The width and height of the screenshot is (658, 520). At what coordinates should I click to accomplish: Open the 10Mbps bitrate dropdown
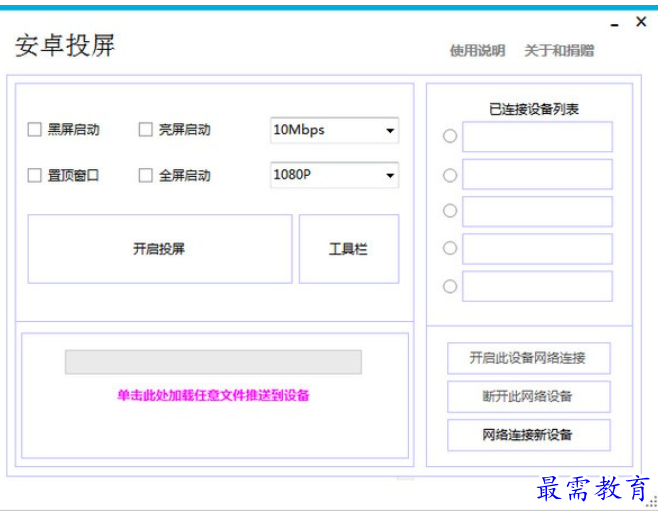(334, 130)
